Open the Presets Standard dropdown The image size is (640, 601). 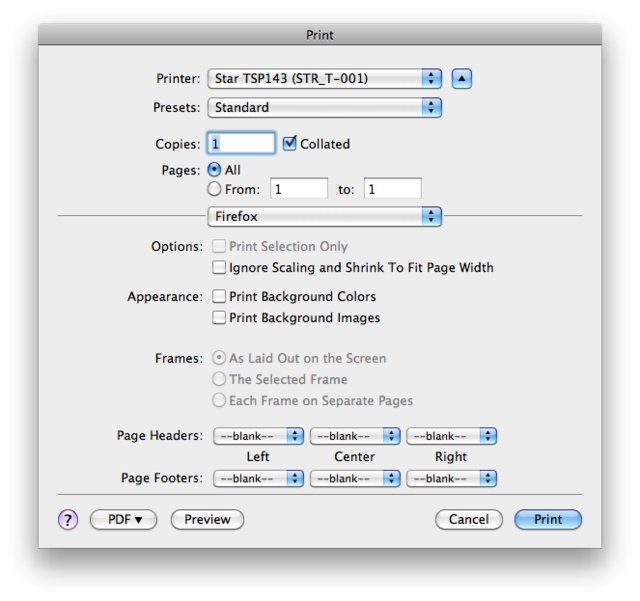pyautogui.click(x=324, y=107)
